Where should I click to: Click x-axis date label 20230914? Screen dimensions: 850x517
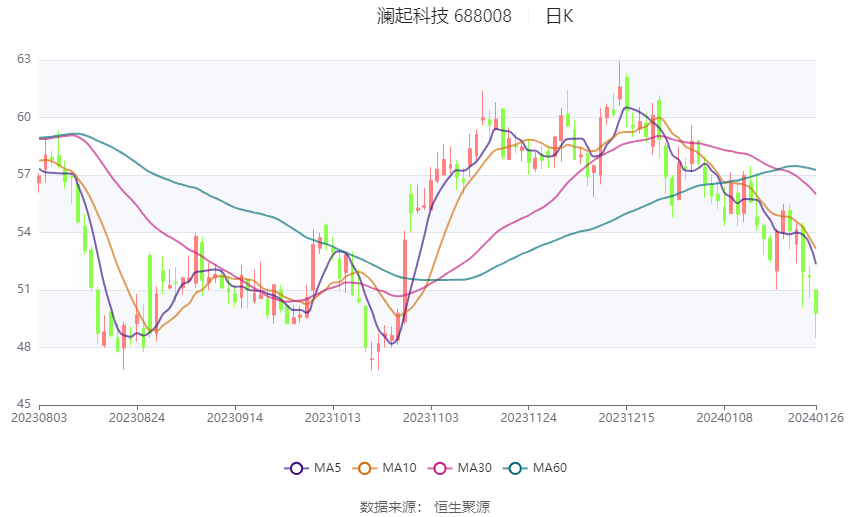coord(235,418)
